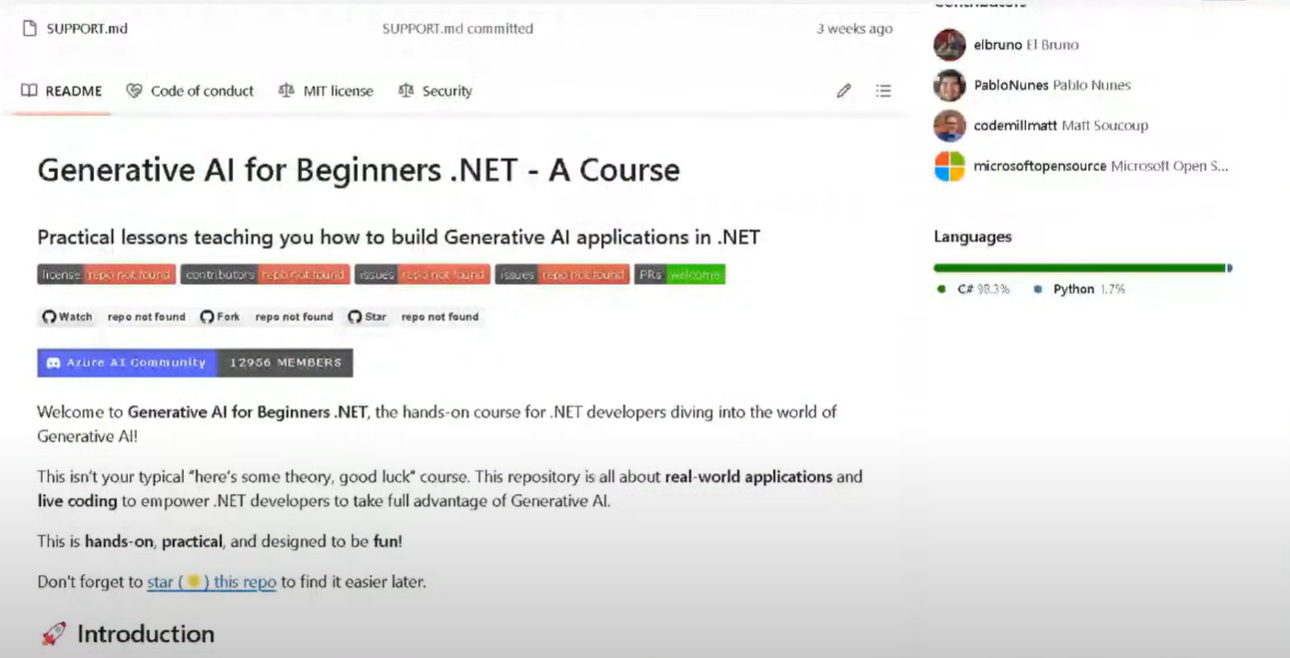This screenshot has height=658, width=1290.
Task: Edit the README with the pencil icon
Action: click(844, 91)
